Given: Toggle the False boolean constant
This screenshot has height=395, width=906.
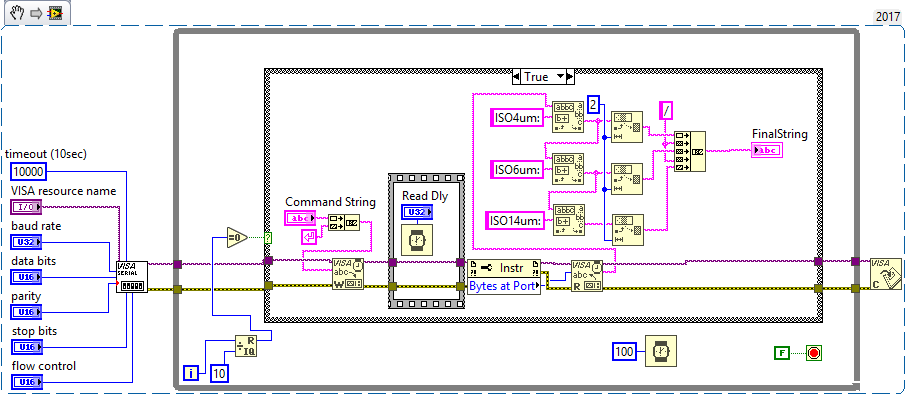Looking at the screenshot, I should pyautogui.click(x=781, y=352).
